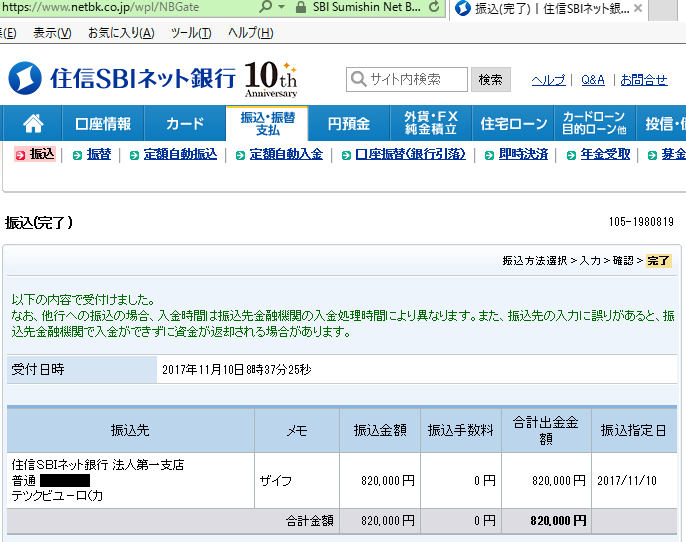Close the 振込(完了) browser tab
686x542 pixels.
coord(638,8)
